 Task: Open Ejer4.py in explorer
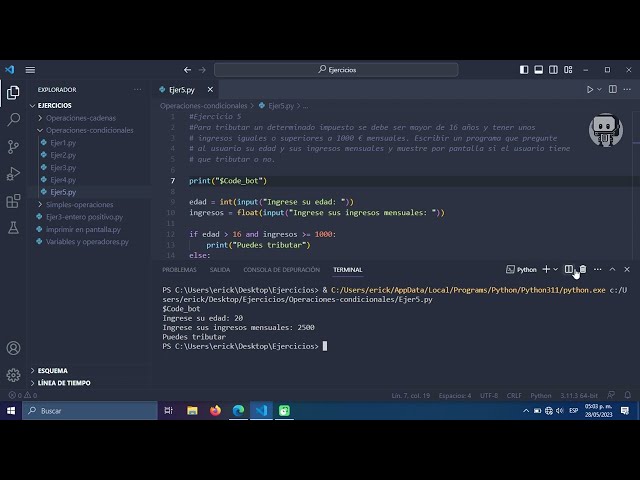click(x=63, y=180)
